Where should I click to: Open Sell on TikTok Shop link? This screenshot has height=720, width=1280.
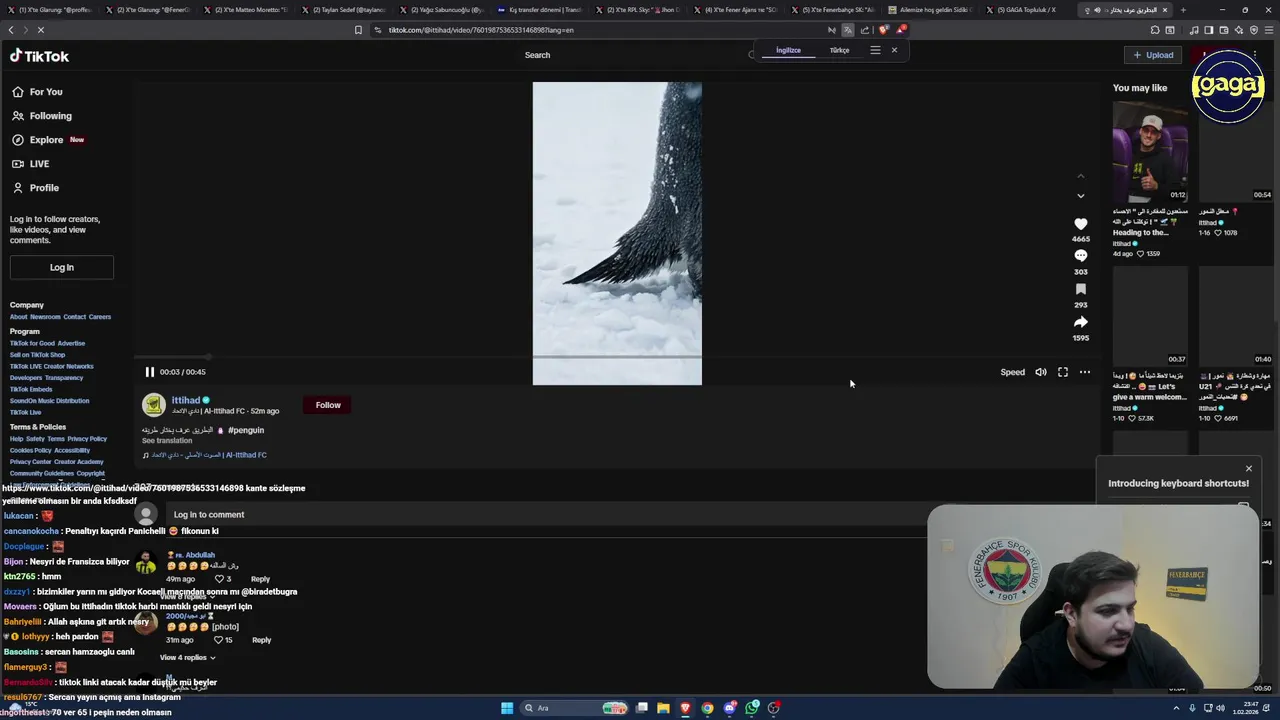click(x=37, y=355)
